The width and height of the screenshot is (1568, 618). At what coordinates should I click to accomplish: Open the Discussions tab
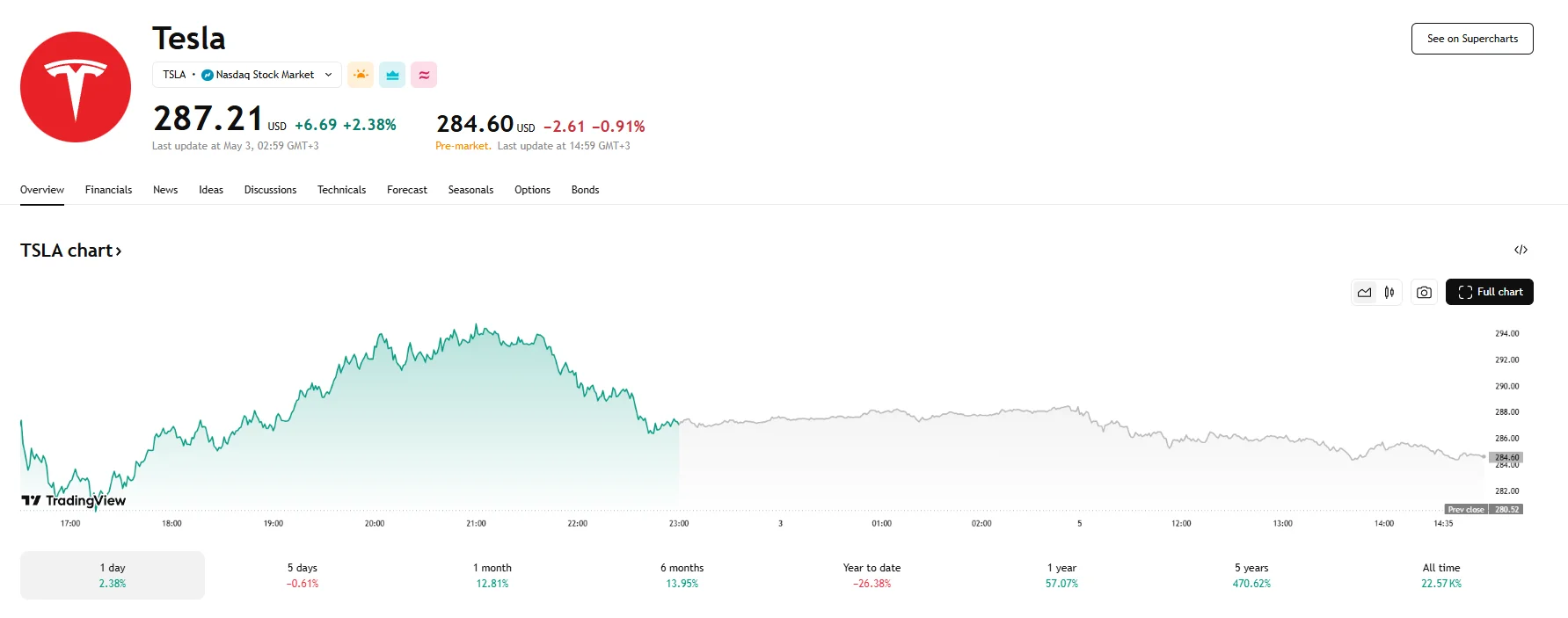click(x=270, y=190)
